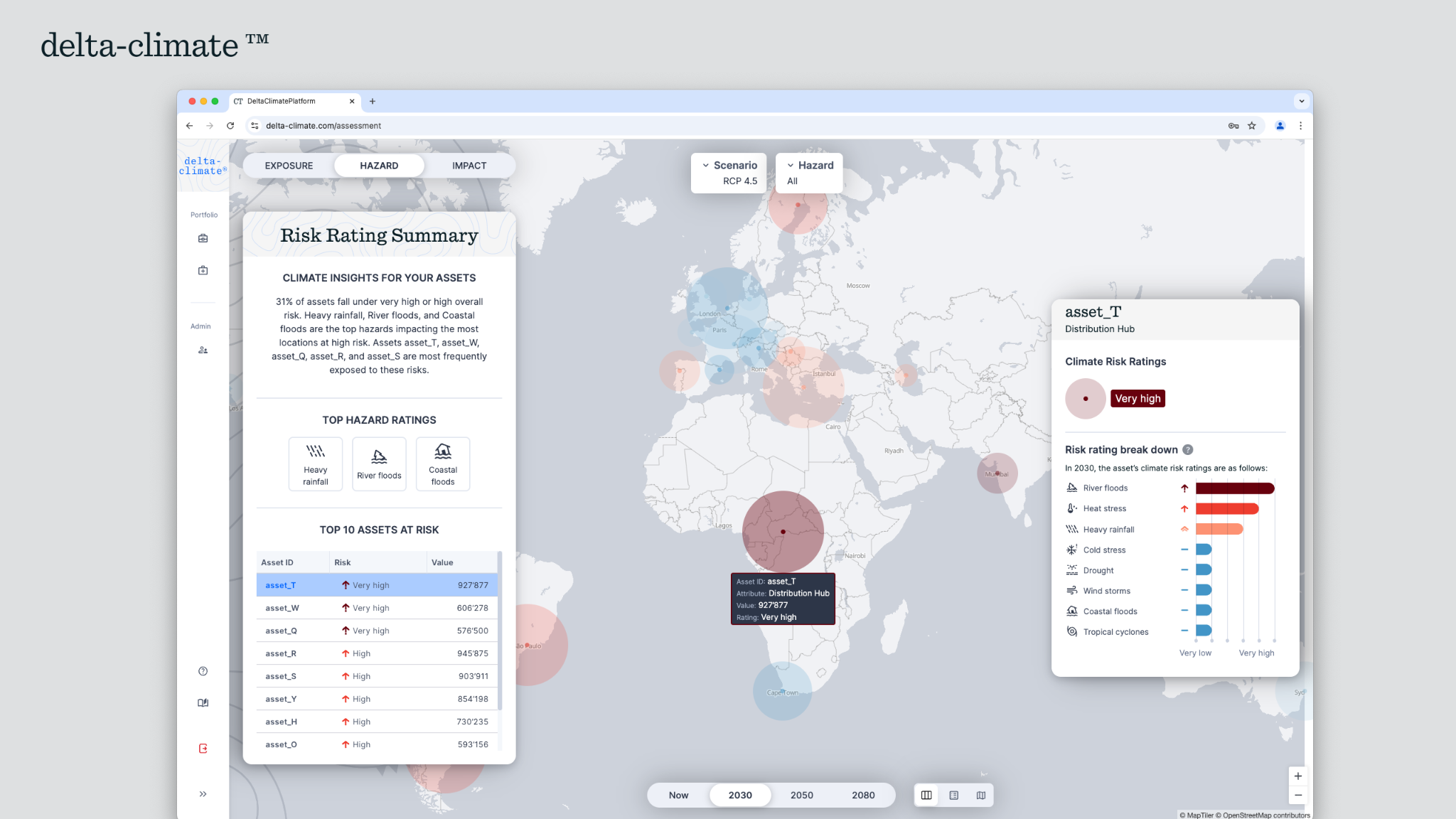1456x819 pixels.
Task: Open the documentation book icon in sidebar
Action: (x=203, y=702)
